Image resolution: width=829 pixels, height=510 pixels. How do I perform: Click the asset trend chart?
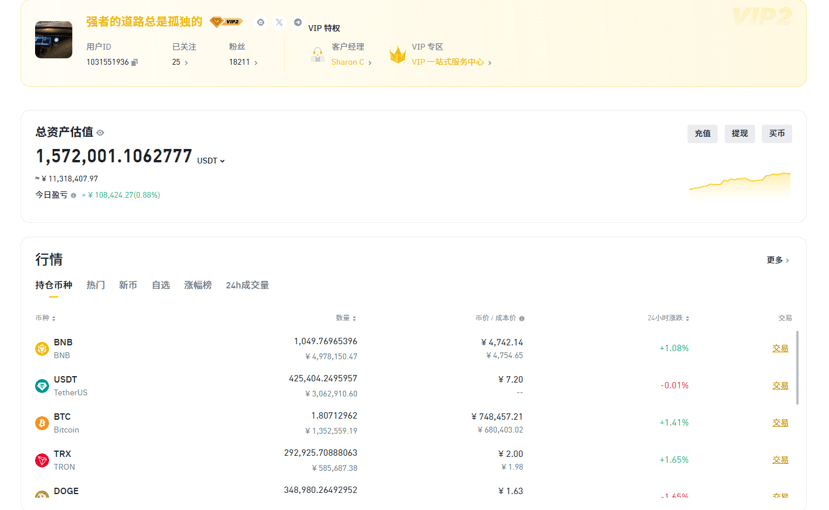click(x=740, y=183)
